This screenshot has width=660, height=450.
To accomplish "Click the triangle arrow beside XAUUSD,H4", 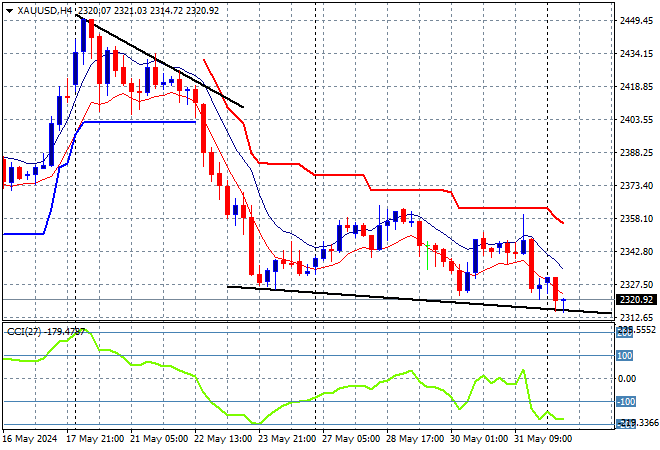I will pyautogui.click(x=9, y=11).
